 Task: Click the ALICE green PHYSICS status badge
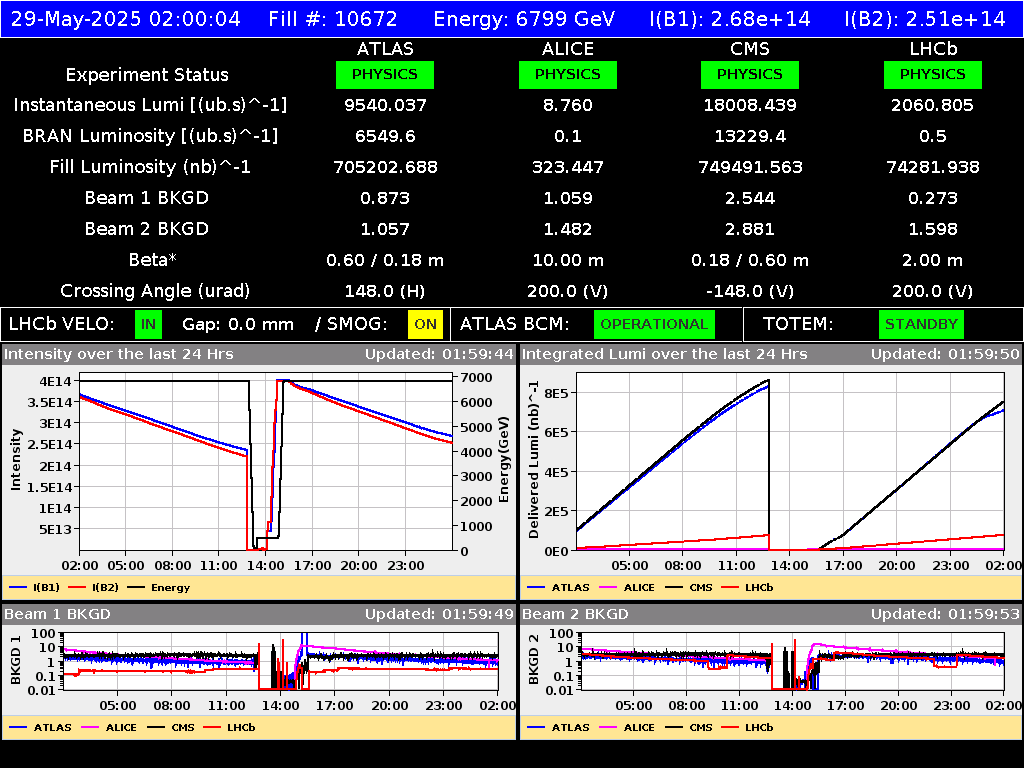[x=568, y=74]
